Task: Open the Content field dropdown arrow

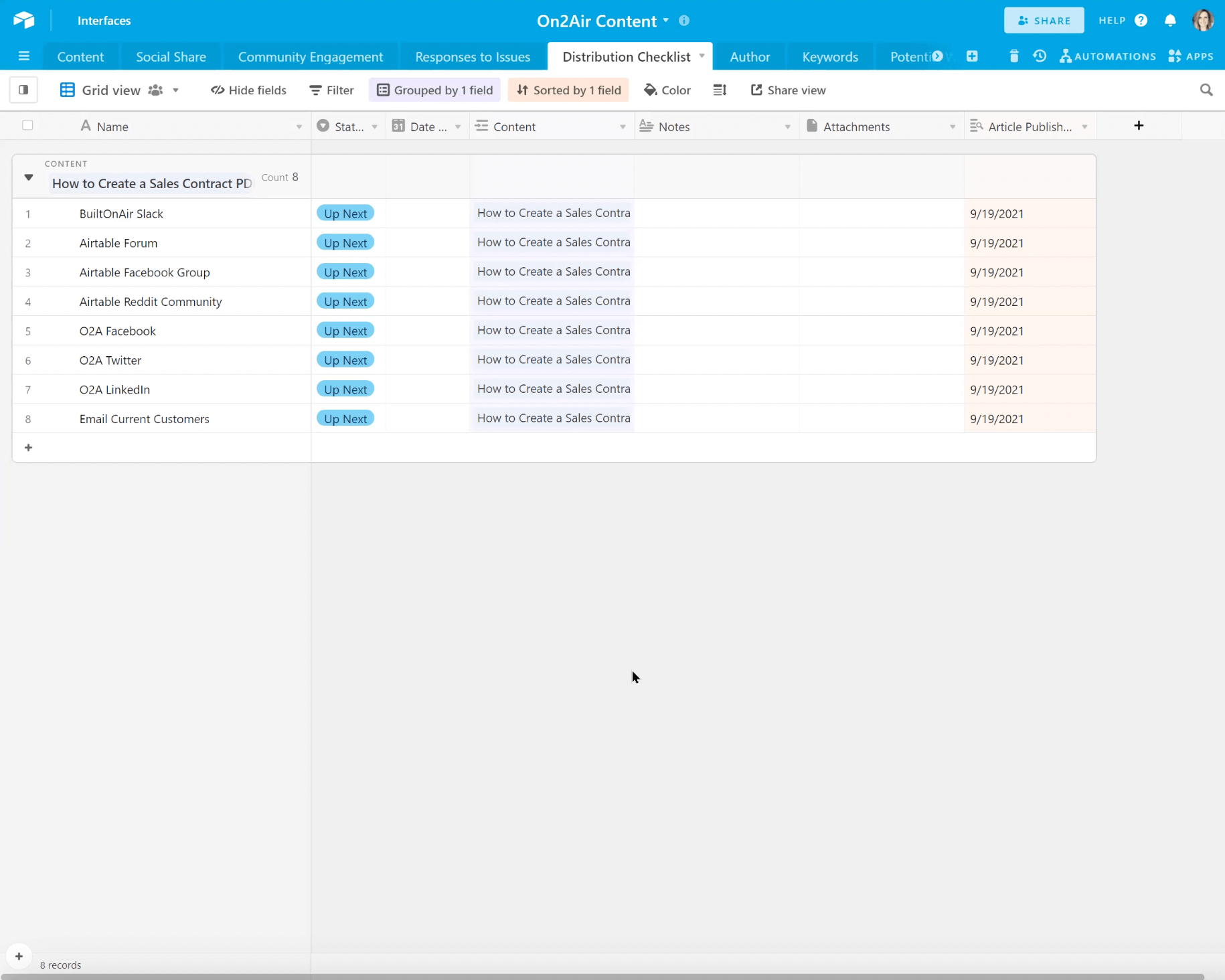Action: pos(623,127)
